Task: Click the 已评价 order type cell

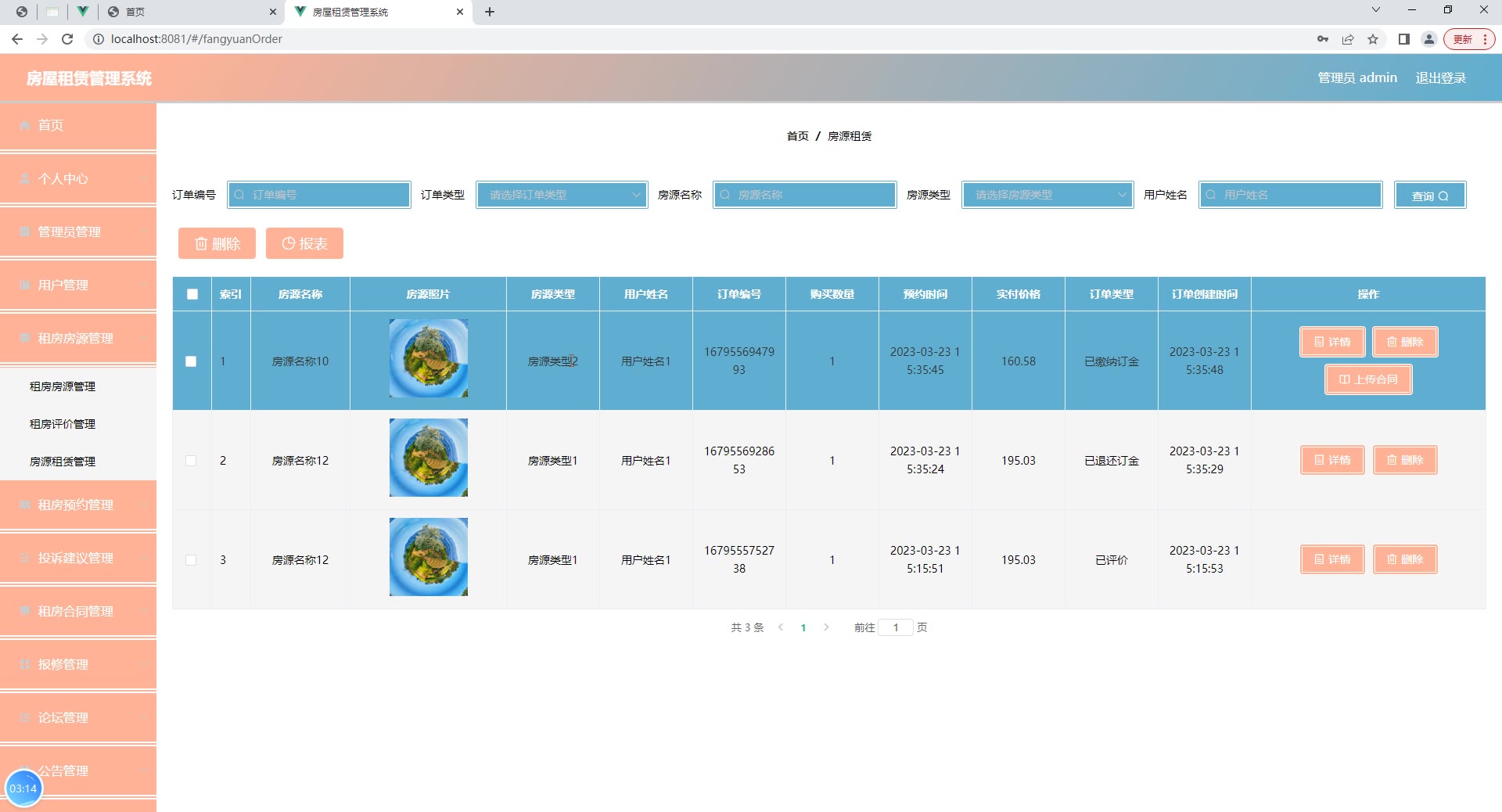Action: [1112, 560]
